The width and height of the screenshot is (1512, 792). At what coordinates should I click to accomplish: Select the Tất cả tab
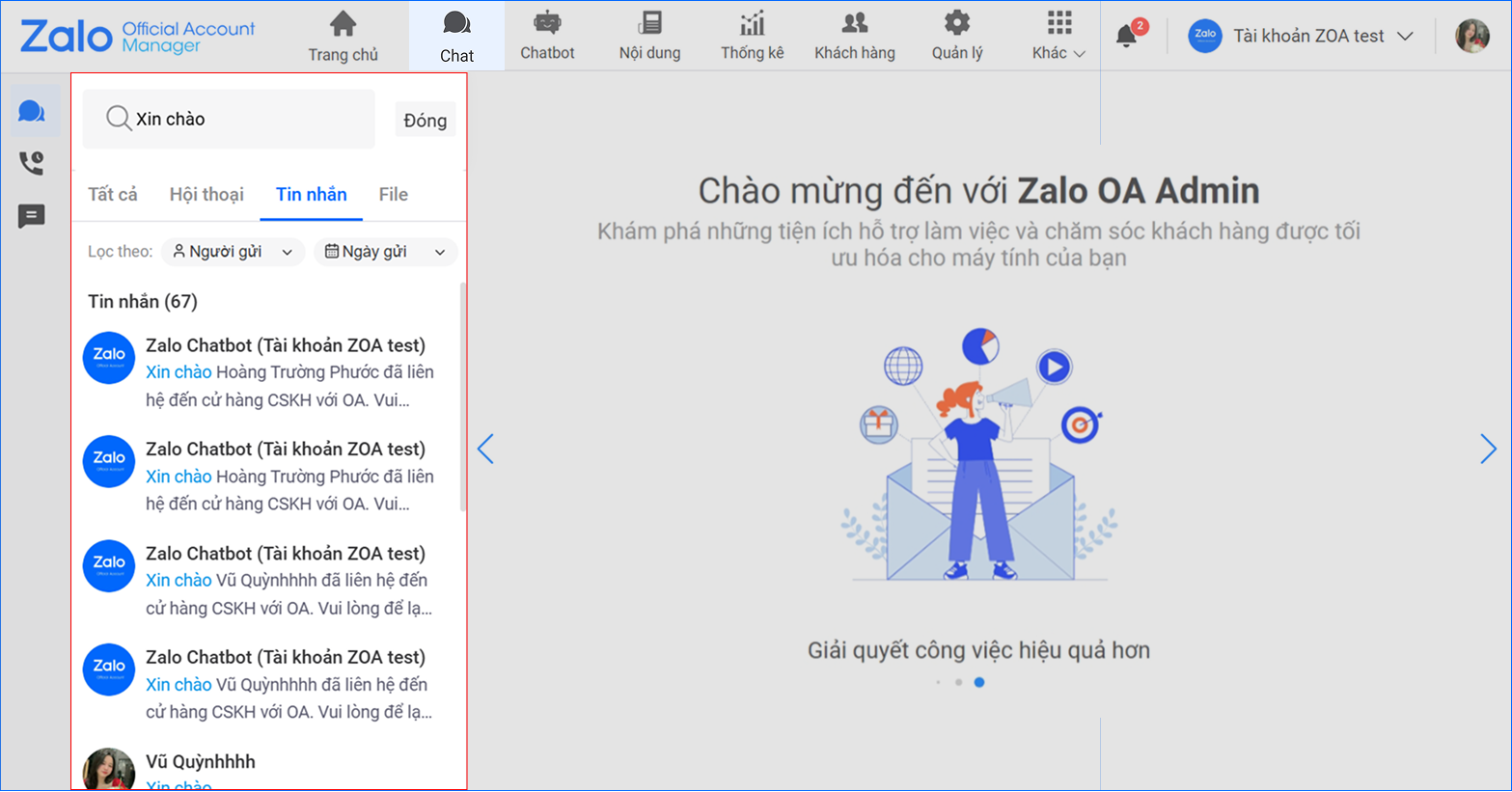(113, 195)
